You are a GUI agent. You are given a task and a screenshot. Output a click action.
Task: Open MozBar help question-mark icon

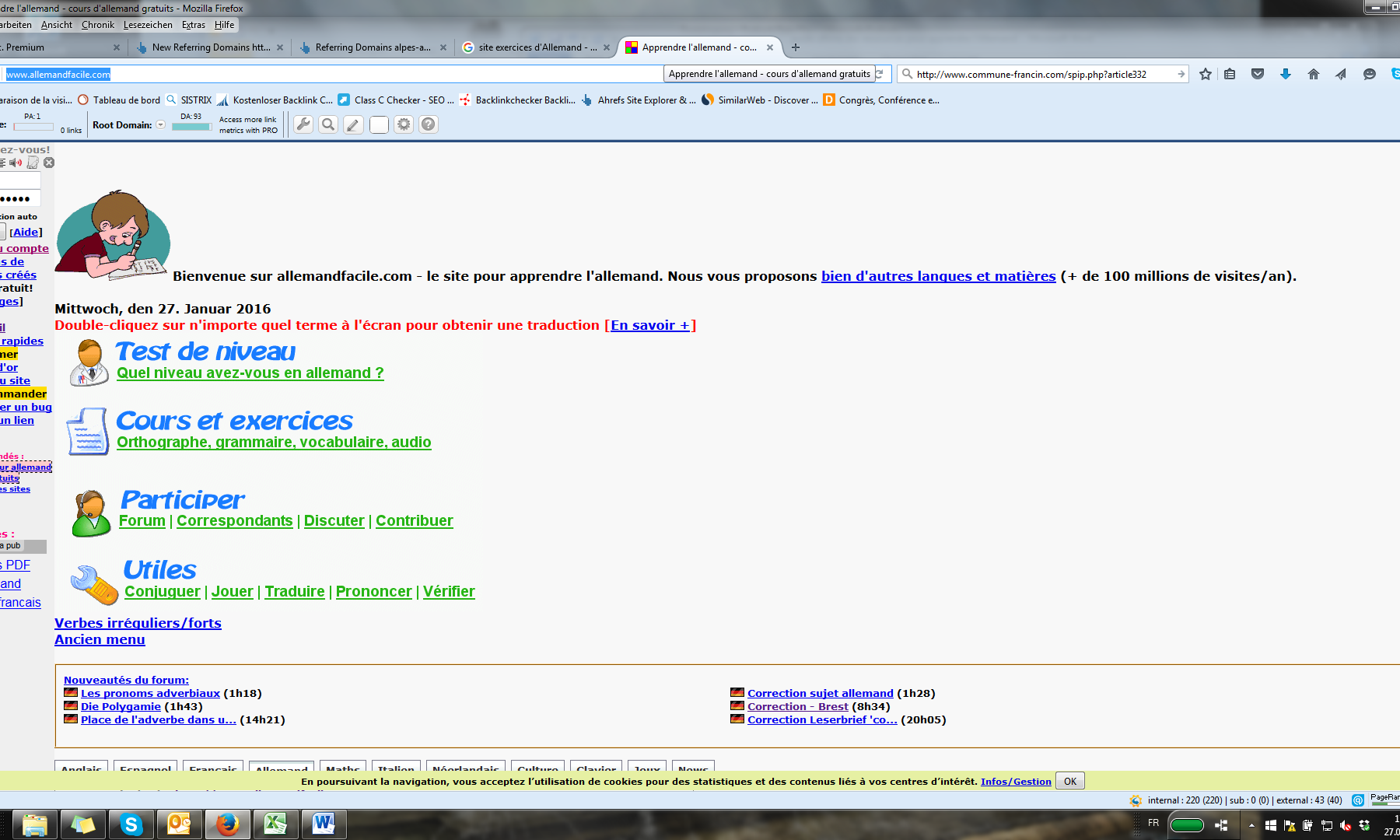pos(429,124)
